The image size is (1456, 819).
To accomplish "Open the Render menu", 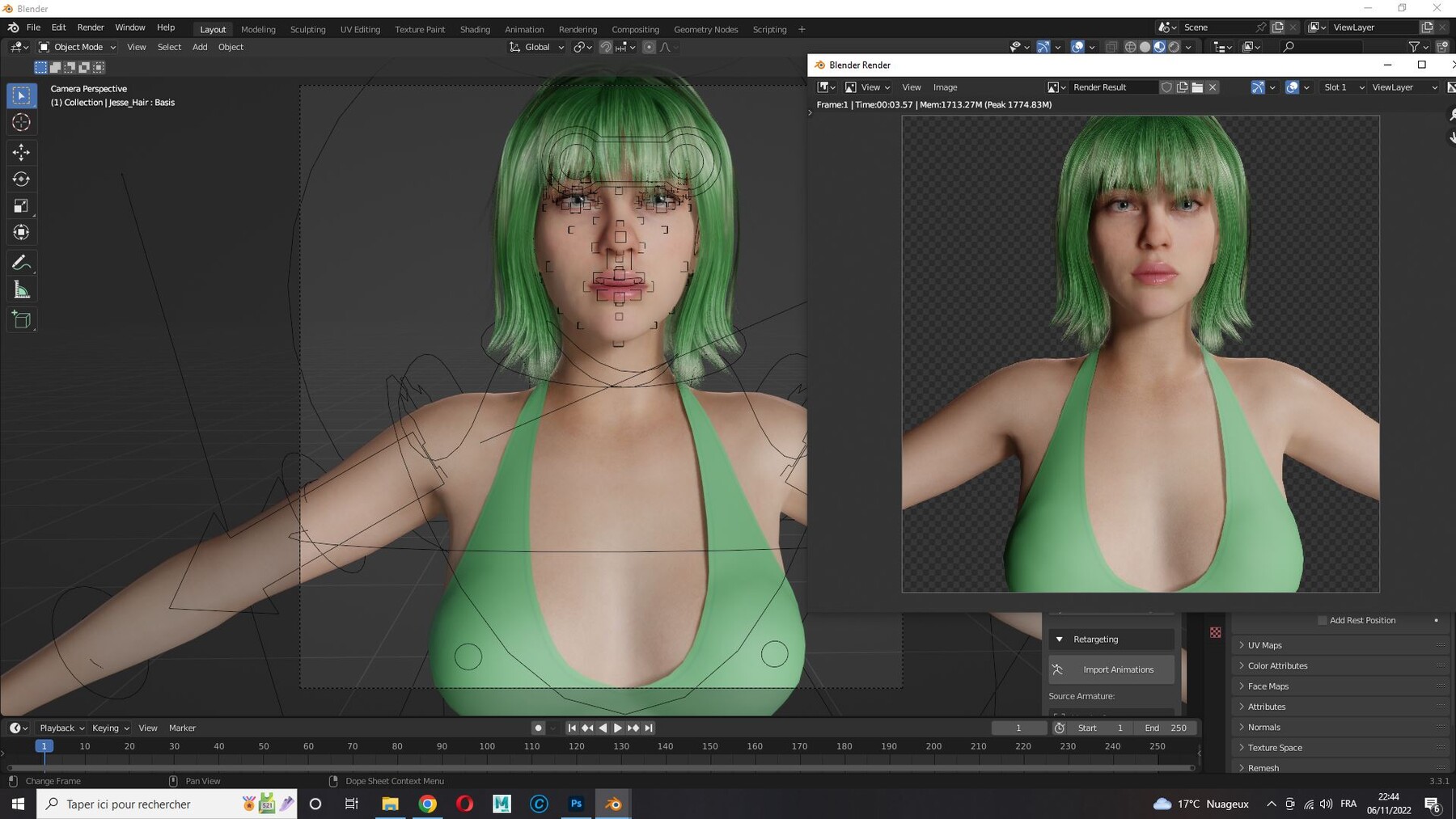I will point(91,27).
